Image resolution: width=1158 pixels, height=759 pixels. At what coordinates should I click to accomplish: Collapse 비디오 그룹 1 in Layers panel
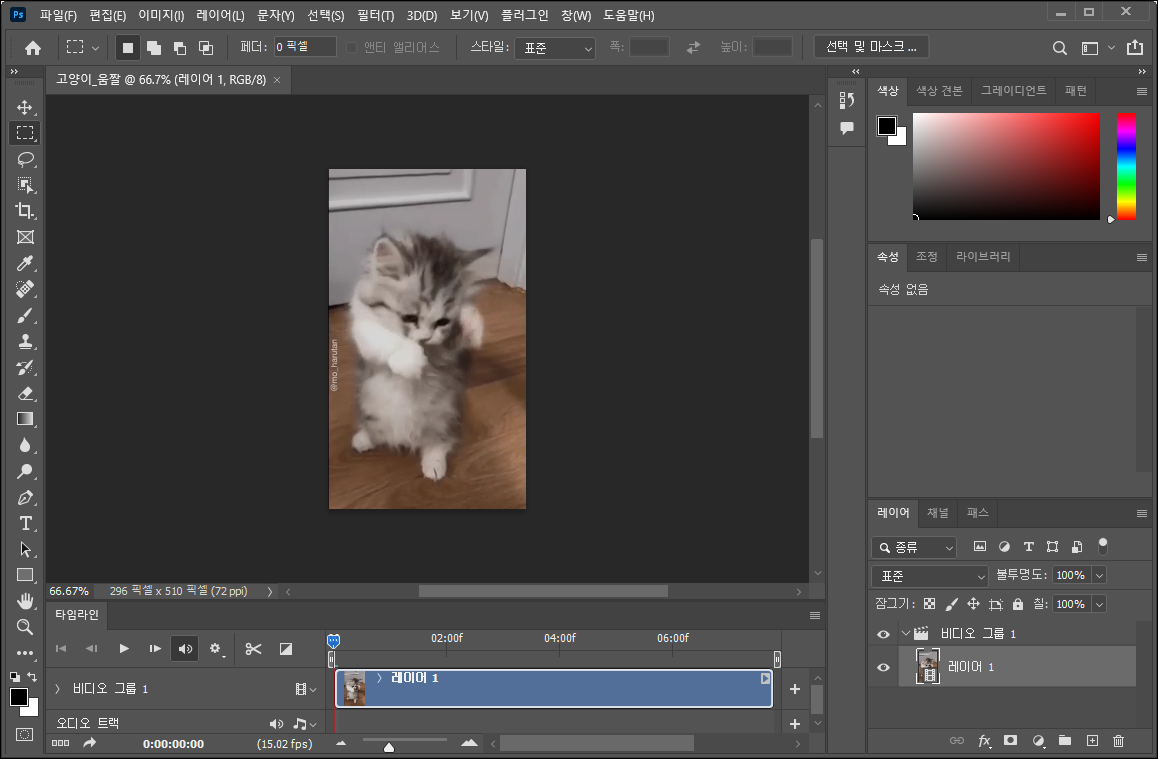(x=905, y=633)
